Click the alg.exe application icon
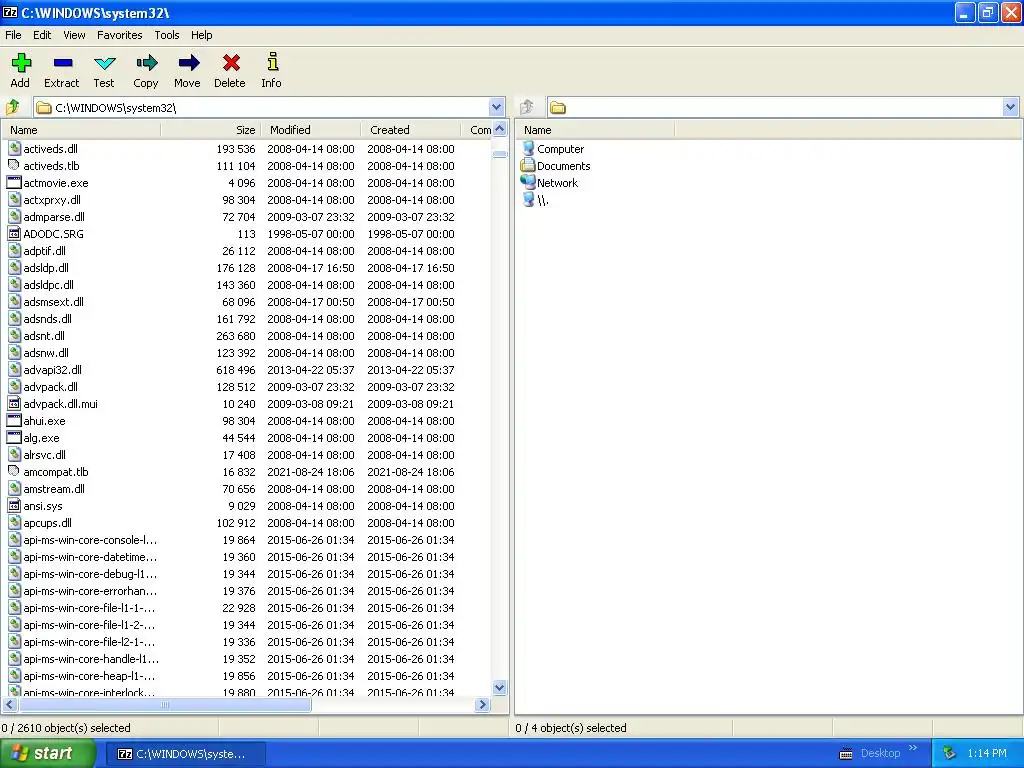The height and width of the screenshot is (768, 1024). point(14,438)
